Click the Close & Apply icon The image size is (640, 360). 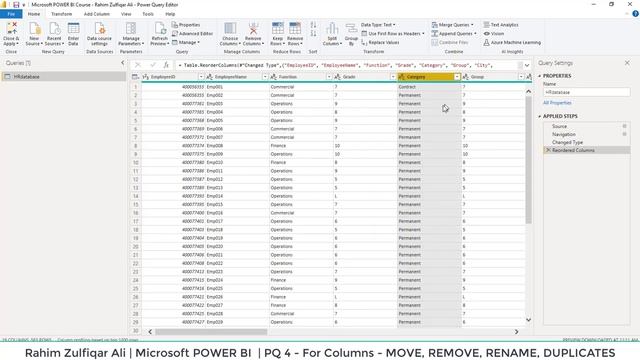click(11, 28)
